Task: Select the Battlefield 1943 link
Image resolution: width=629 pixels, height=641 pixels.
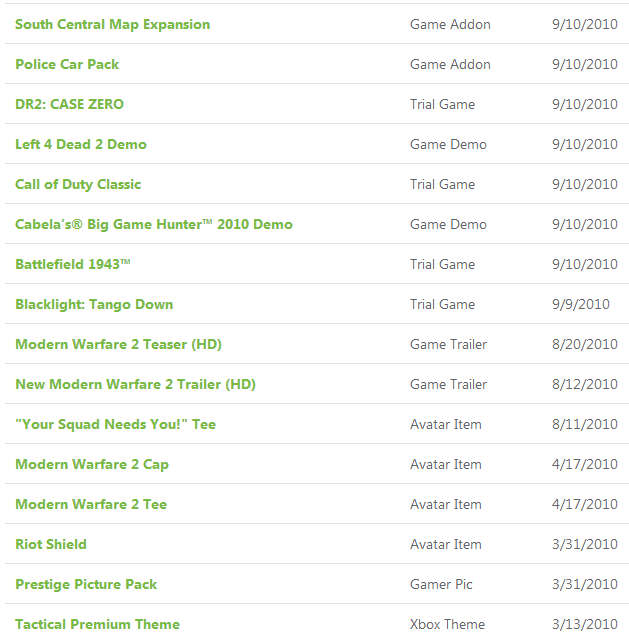Action: (73, 264)
